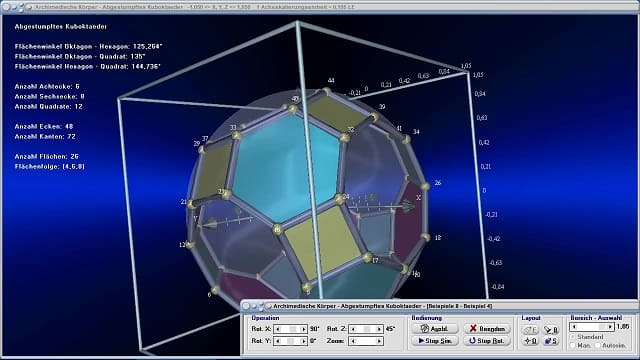The height and width of the screenshot is (360, 640).
Task: Select the Autosim. radio button
Action: click(598, 345)
